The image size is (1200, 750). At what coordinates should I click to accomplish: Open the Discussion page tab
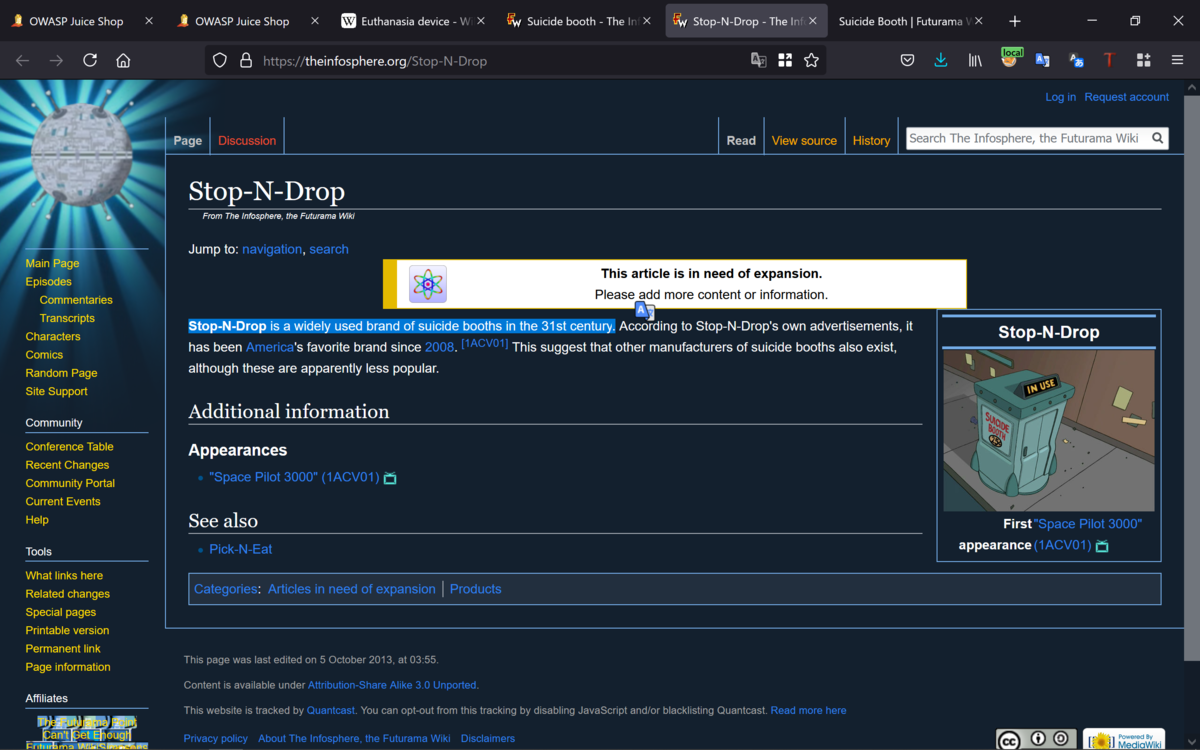click(x=247, y=141)
